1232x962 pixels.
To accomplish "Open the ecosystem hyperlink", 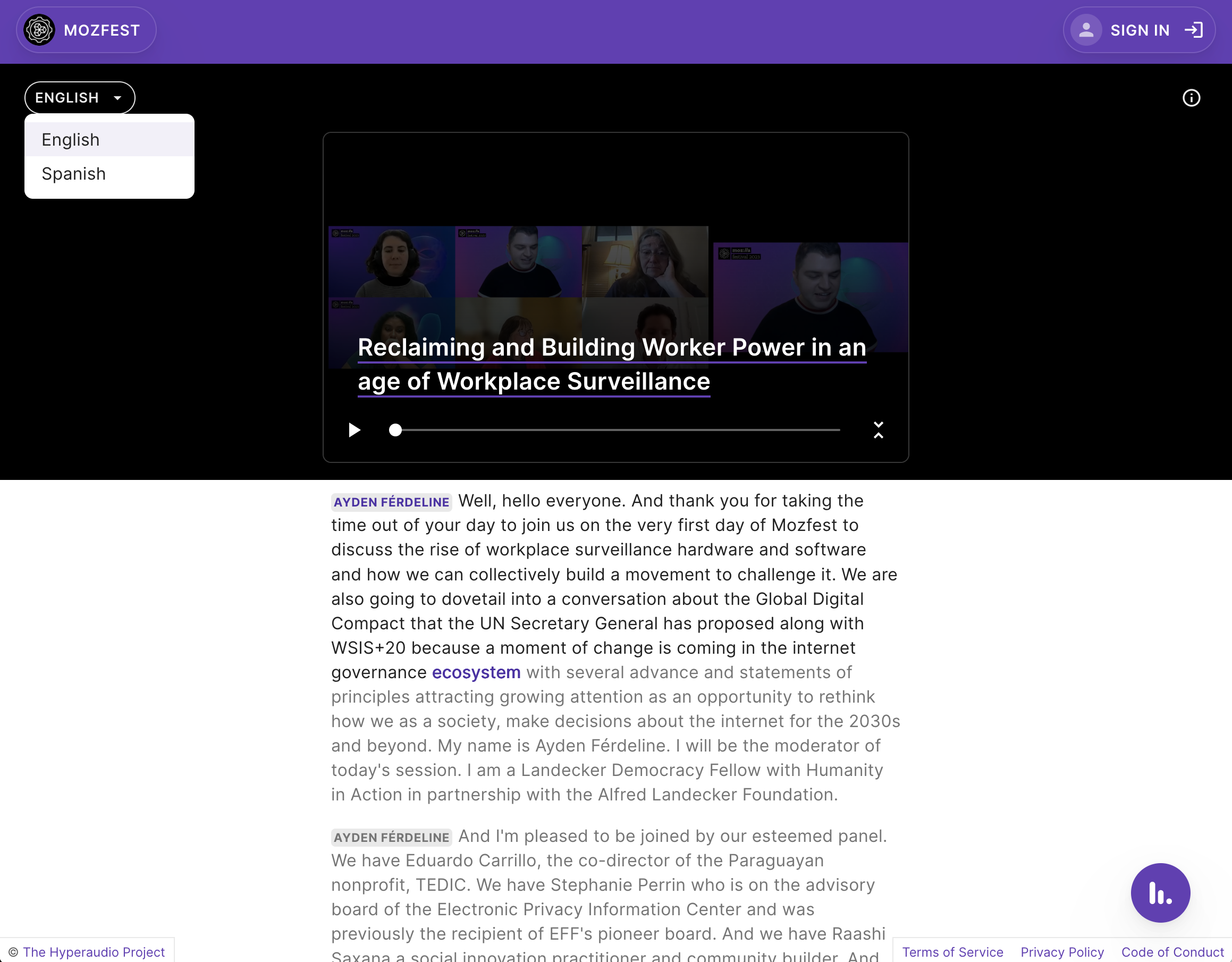I will [476, 672].
